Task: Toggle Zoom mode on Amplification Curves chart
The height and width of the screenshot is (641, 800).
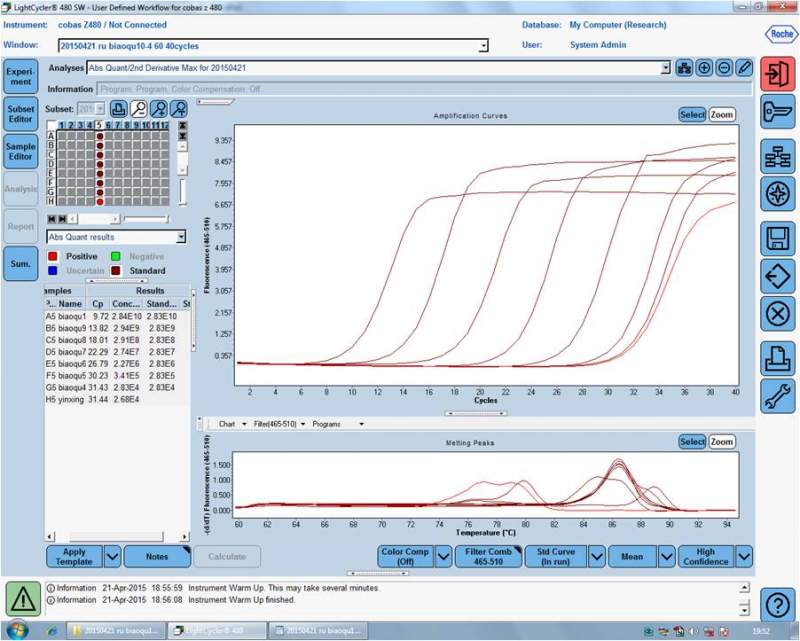Action: coord(721,115)
